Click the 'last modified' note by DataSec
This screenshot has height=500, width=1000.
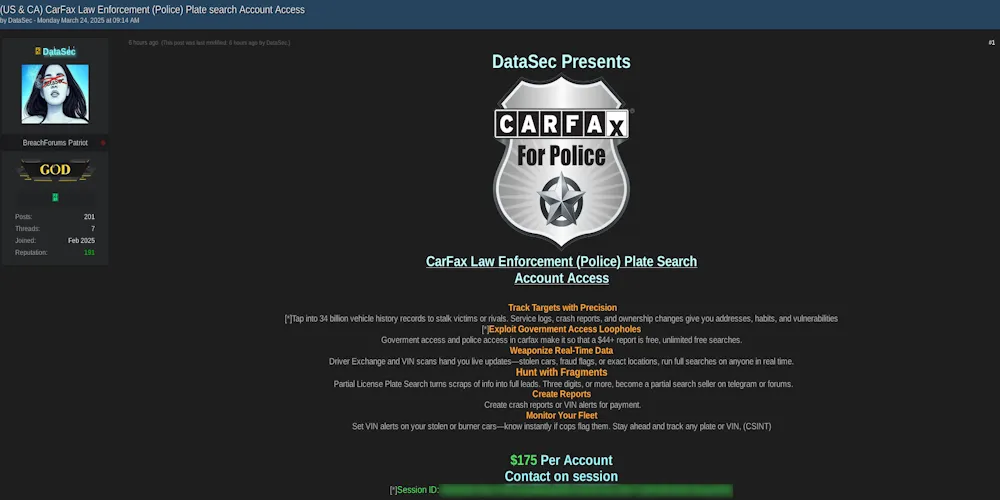click(x=226, y=43)
